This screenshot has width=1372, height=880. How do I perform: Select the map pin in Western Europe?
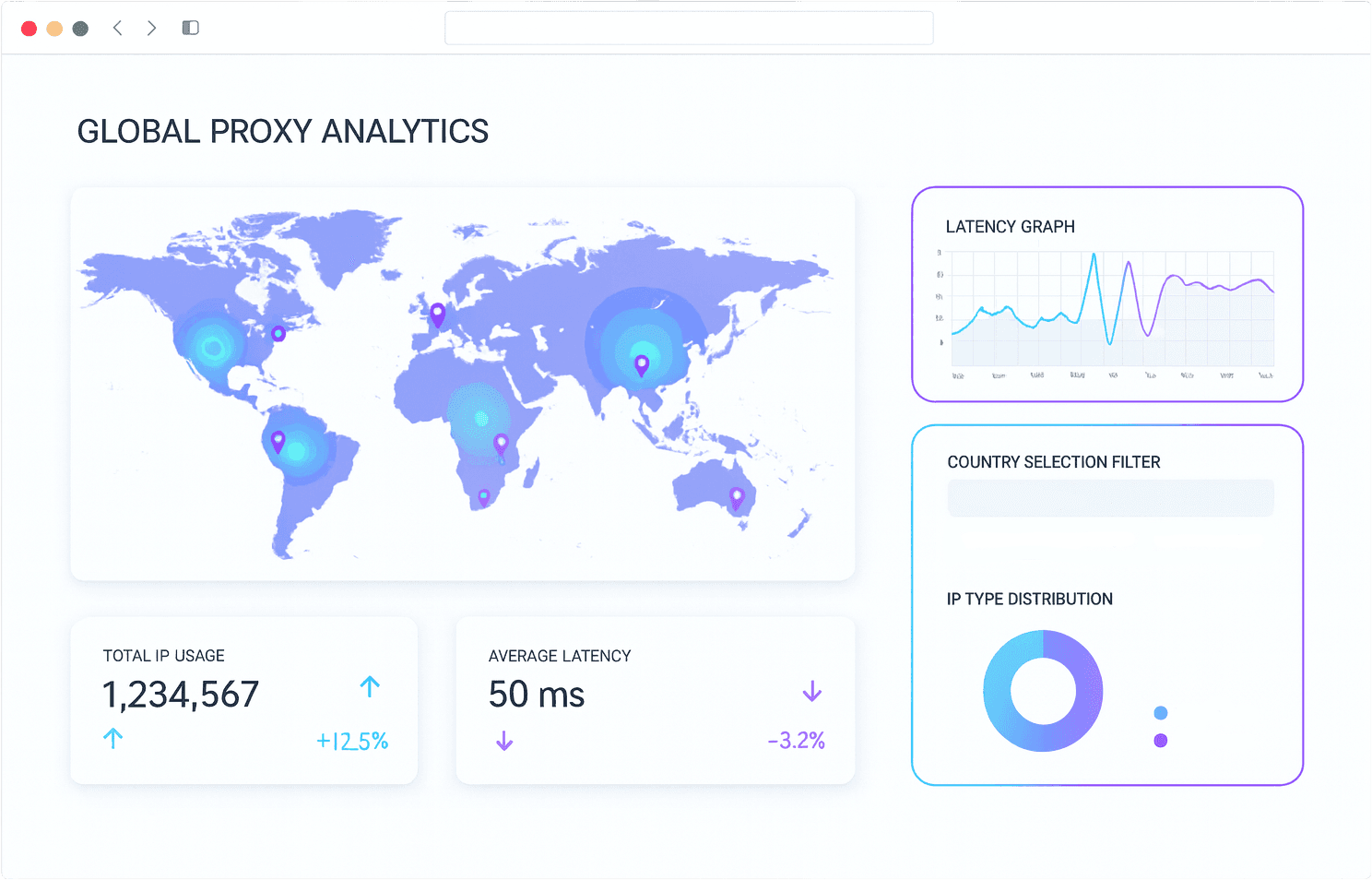pyautogui.click(x=438, y=315)
